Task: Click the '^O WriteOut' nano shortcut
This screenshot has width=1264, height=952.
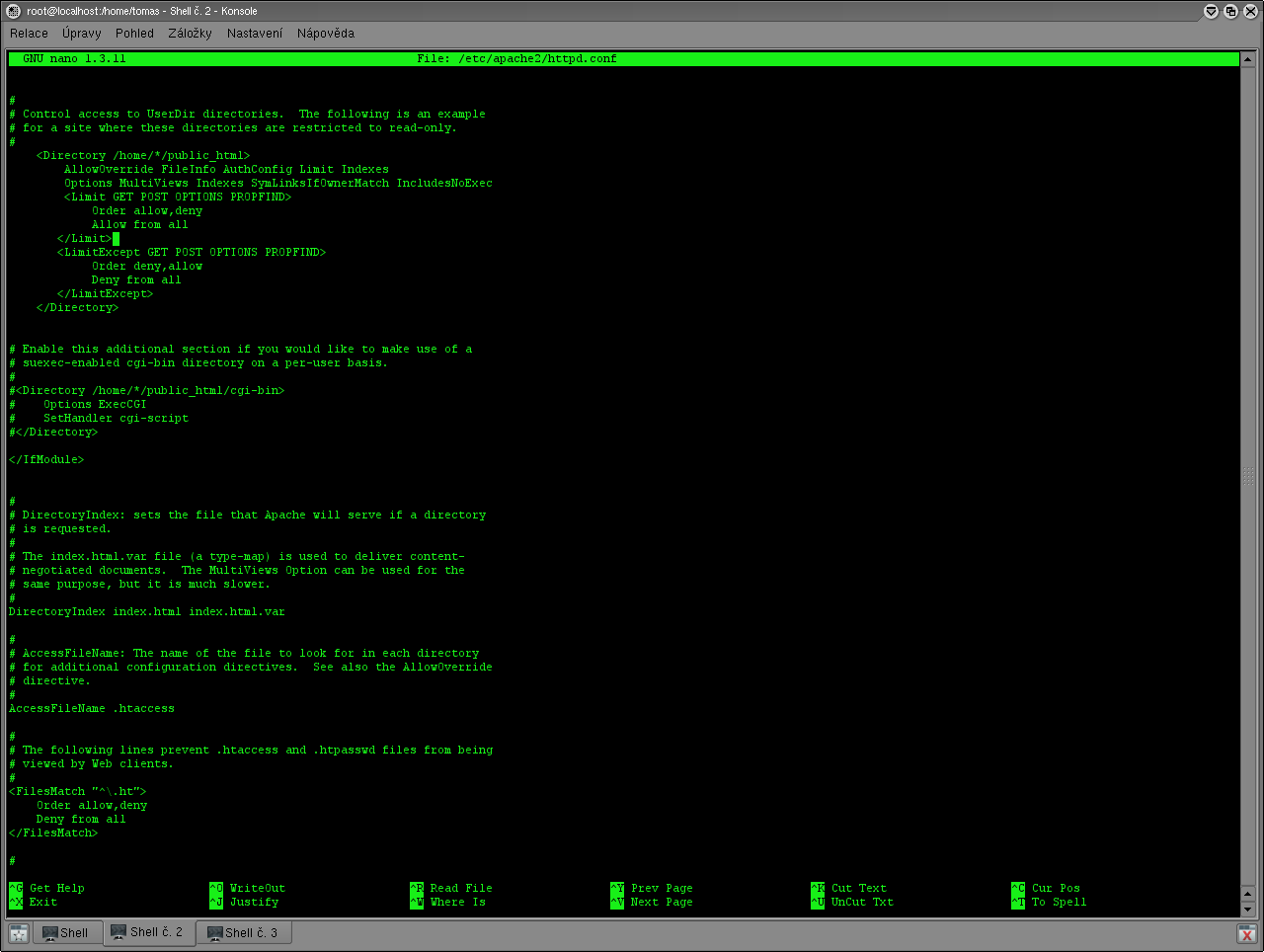Action: coord(247,889)
